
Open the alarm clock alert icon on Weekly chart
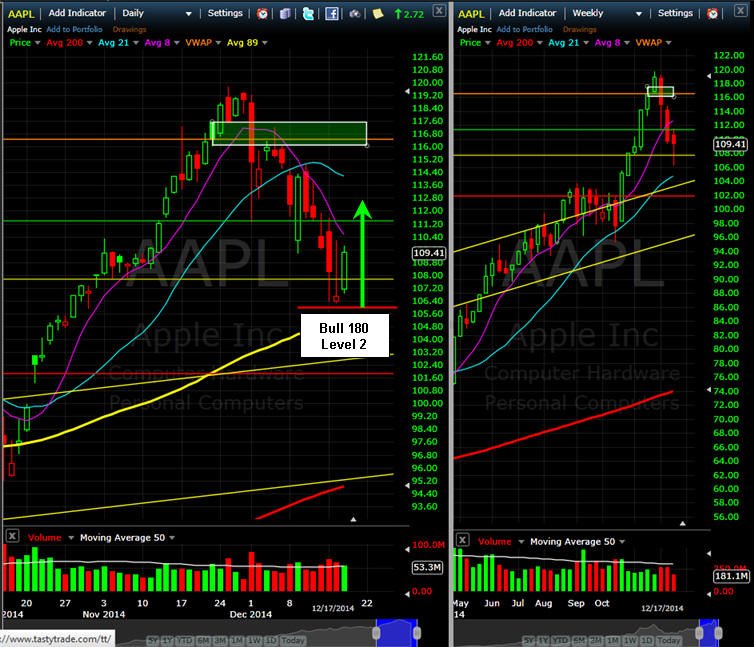[x=712, y=13]
